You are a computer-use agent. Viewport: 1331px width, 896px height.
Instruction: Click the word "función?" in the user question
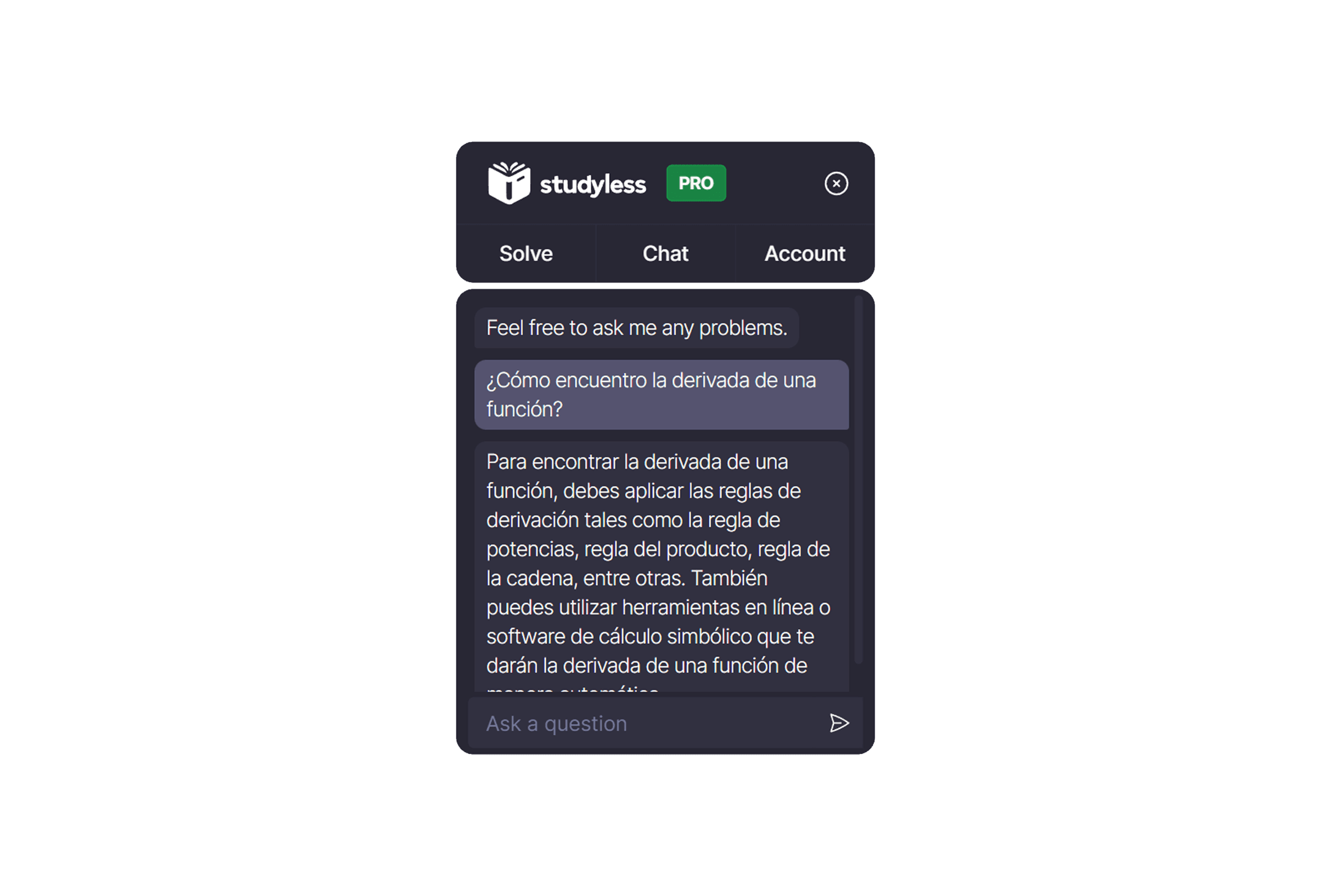tap(524, 409)
